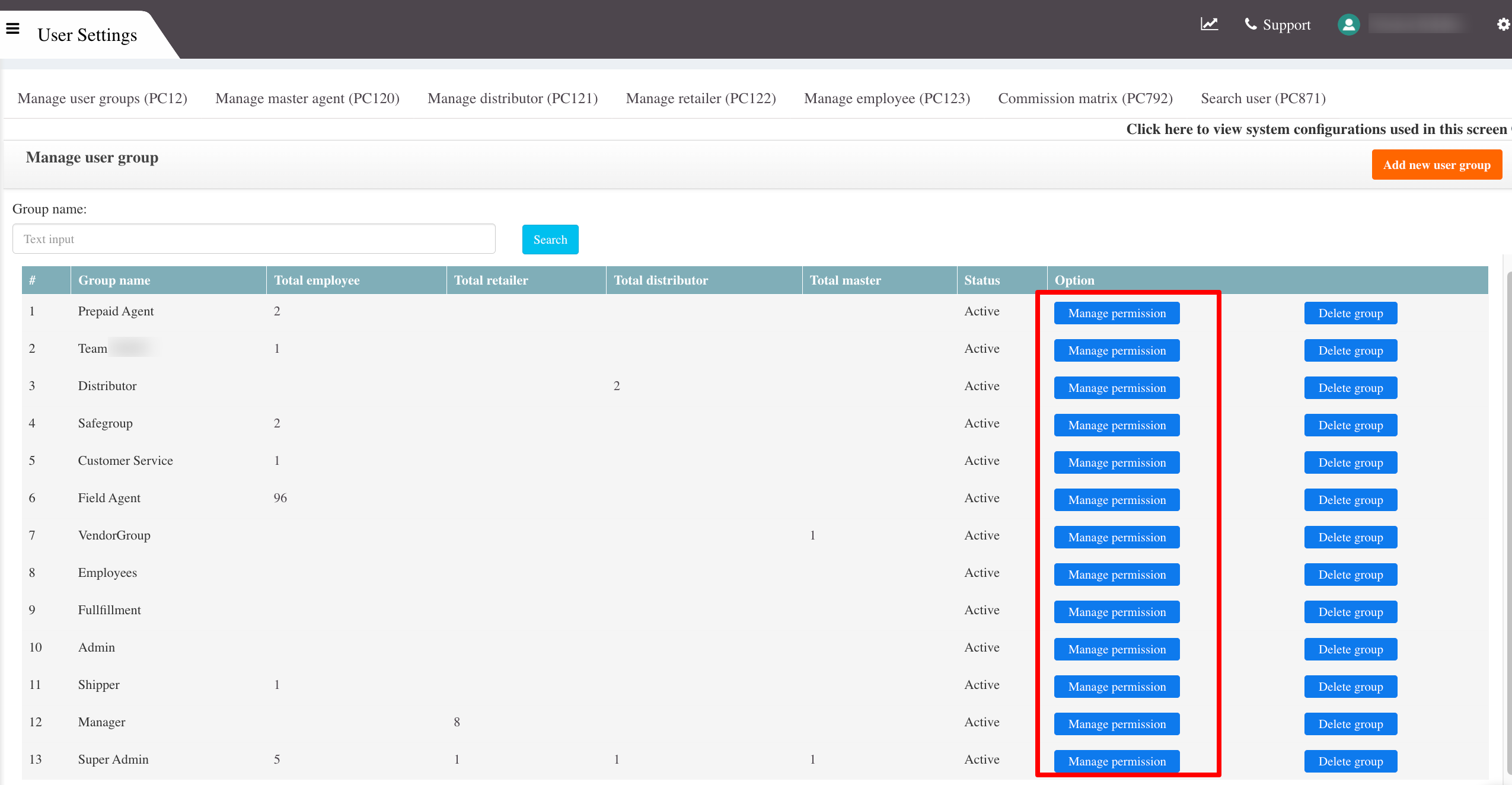
Task: Delete the Prepaid Agent group
Action: [1351, 313]
